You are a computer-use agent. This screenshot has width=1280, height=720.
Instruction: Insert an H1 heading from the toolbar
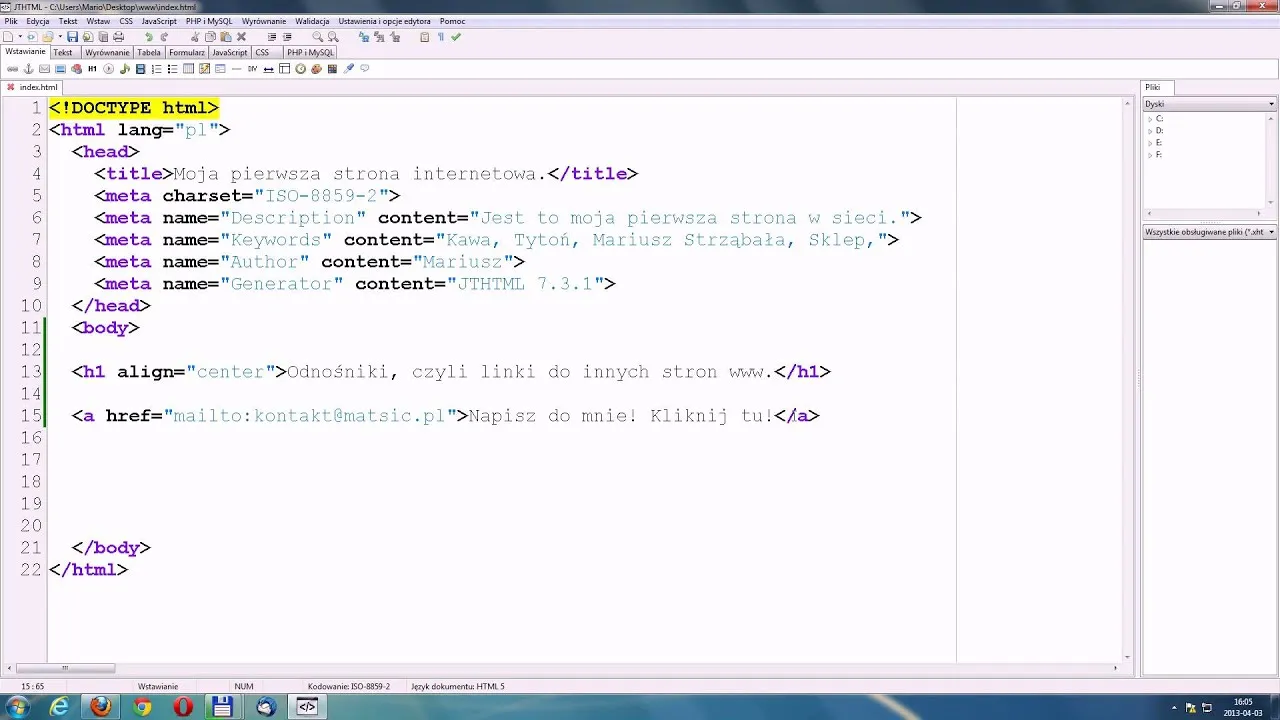pos(92,69)
